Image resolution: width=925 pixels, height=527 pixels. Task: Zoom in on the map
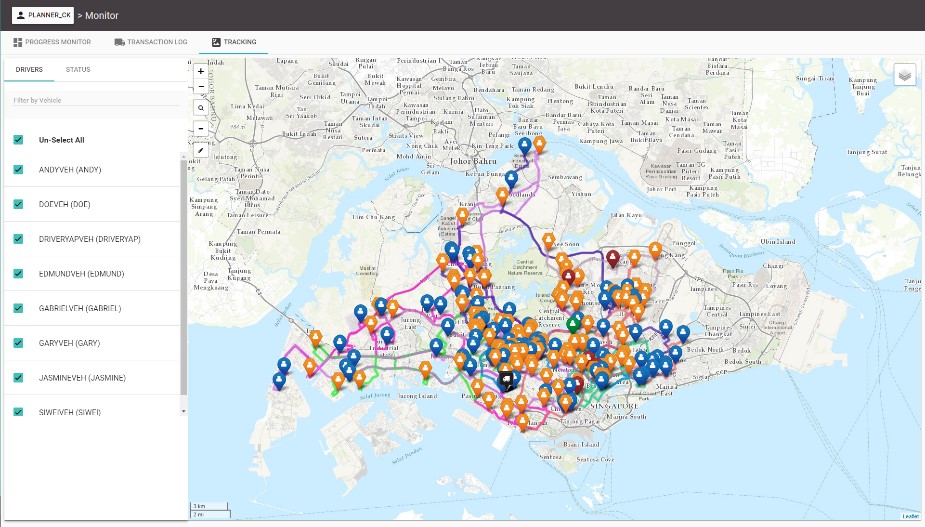click(x=201, y=72)
